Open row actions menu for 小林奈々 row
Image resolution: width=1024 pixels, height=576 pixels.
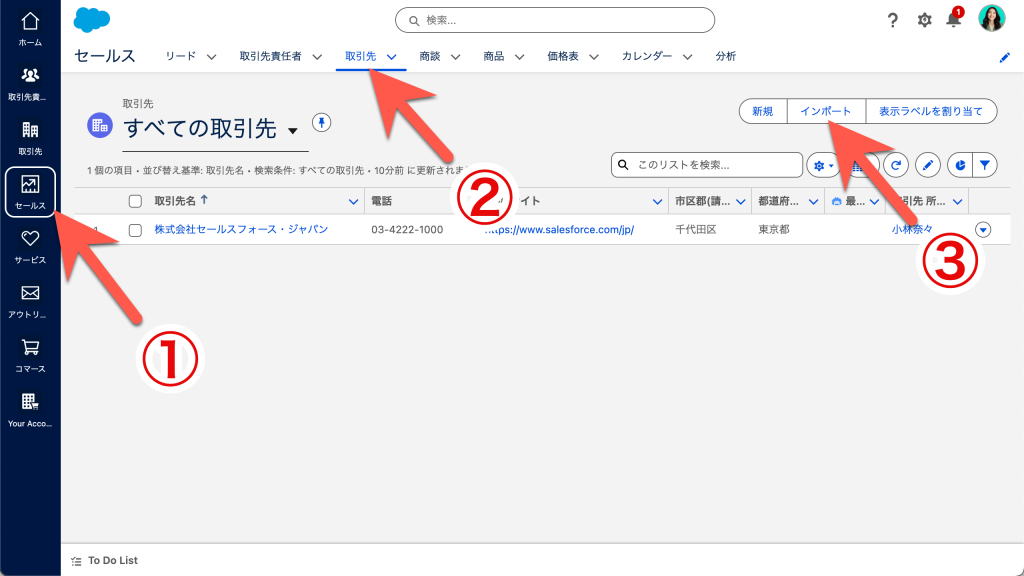coord(983,230)
